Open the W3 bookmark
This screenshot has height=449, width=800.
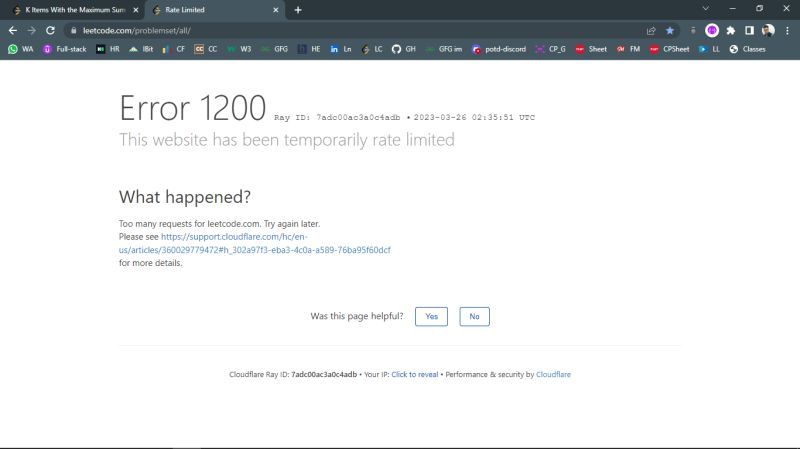click(239, 49)
